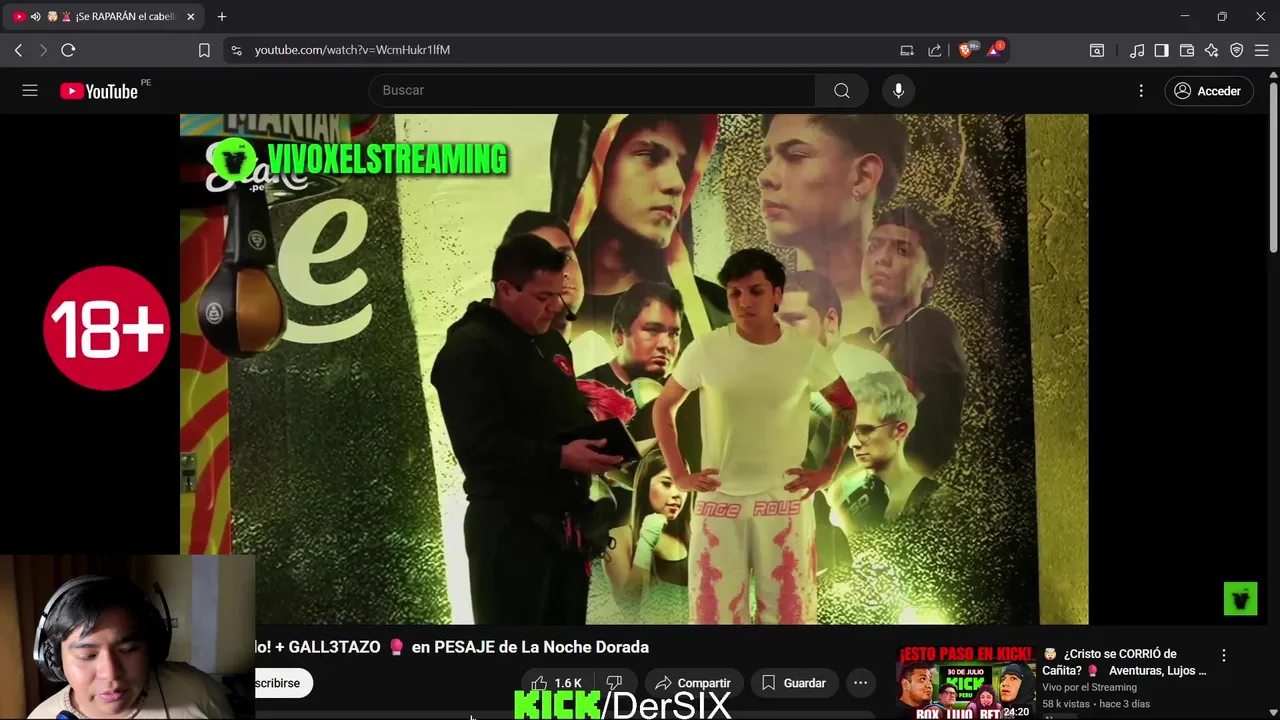Bookmark this page
Screen dimensions: 1280x720
(204, 50)
